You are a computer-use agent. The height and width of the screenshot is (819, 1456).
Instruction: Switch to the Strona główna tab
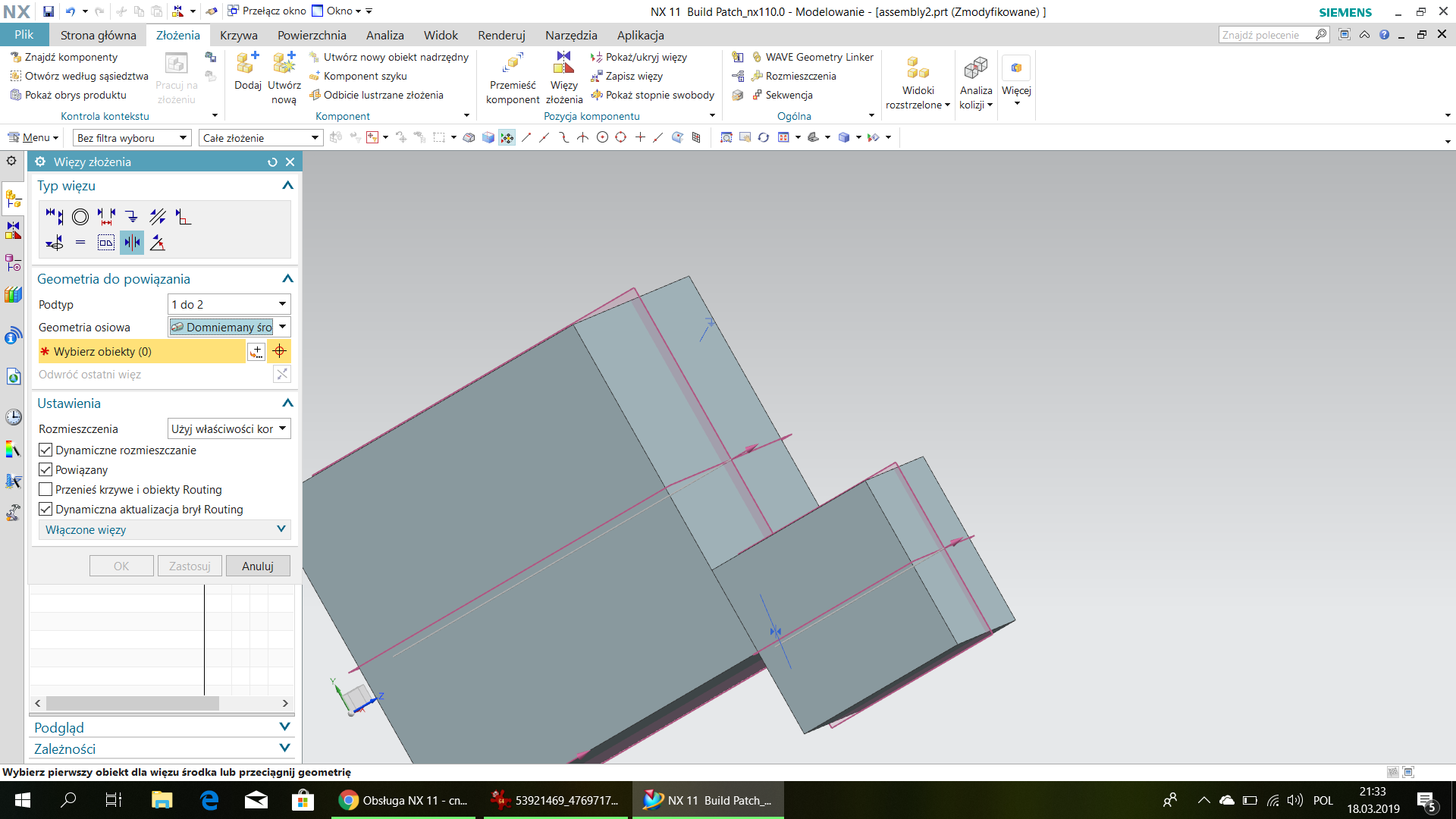click(99, 35)
